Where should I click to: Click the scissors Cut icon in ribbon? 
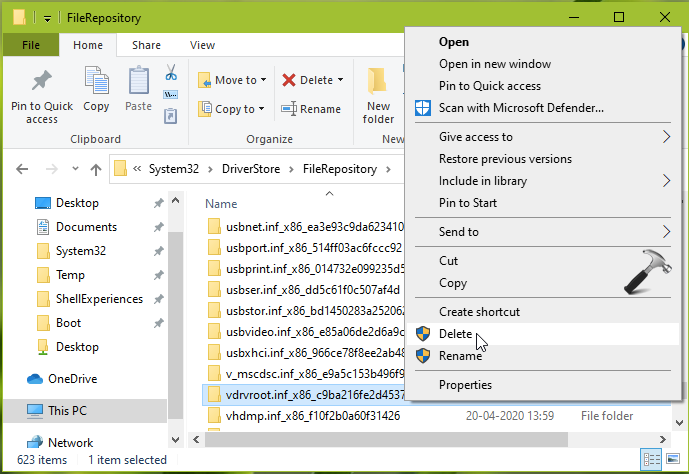pos(171,73)
